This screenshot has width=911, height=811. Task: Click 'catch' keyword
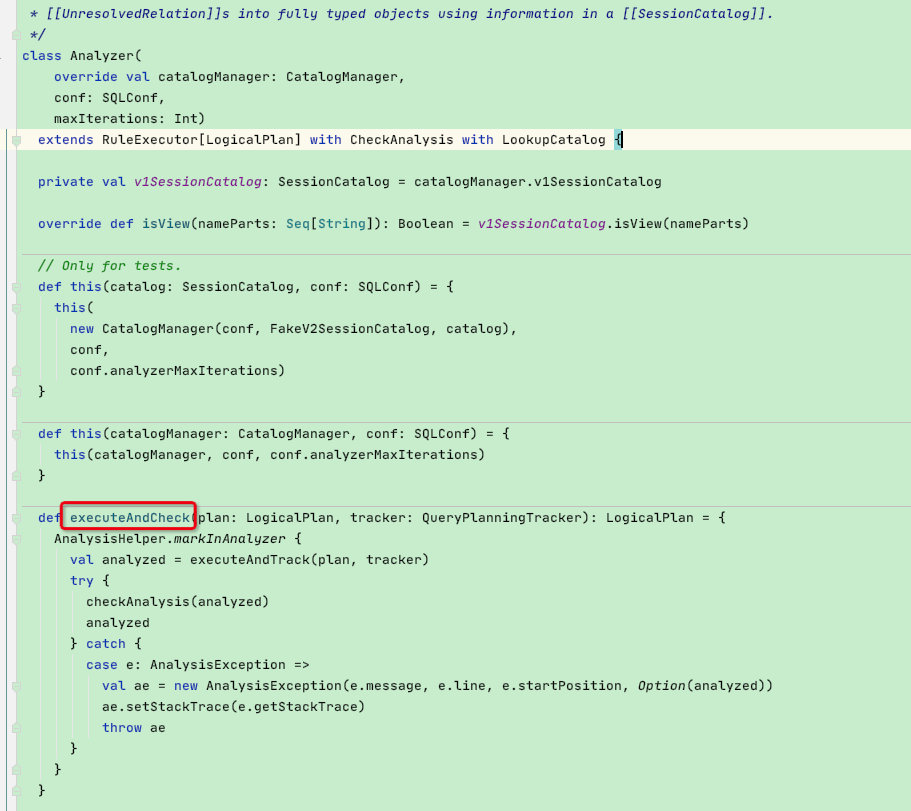coord(106,644)
